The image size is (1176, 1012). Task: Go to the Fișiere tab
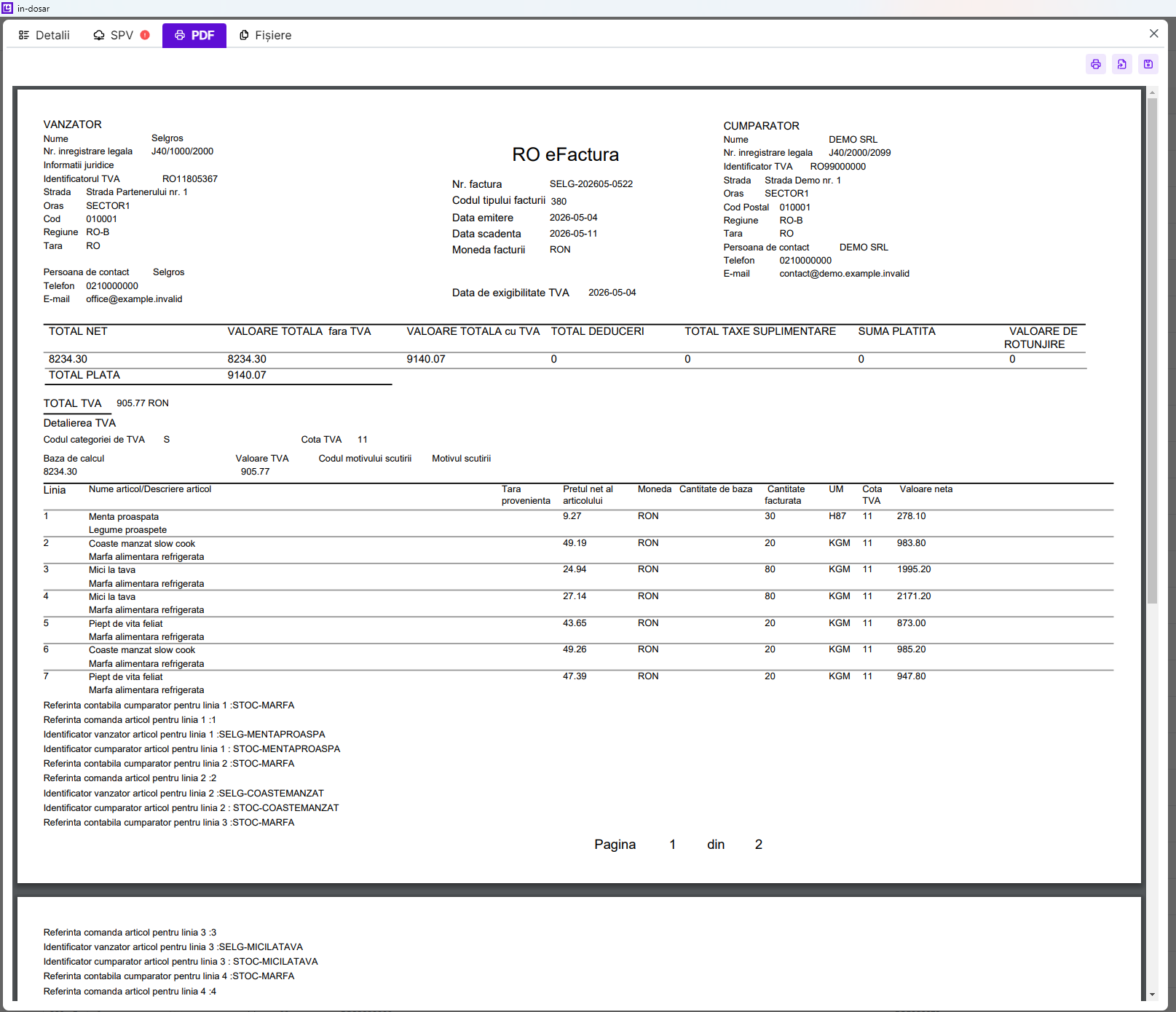click(x=266, y=35)
